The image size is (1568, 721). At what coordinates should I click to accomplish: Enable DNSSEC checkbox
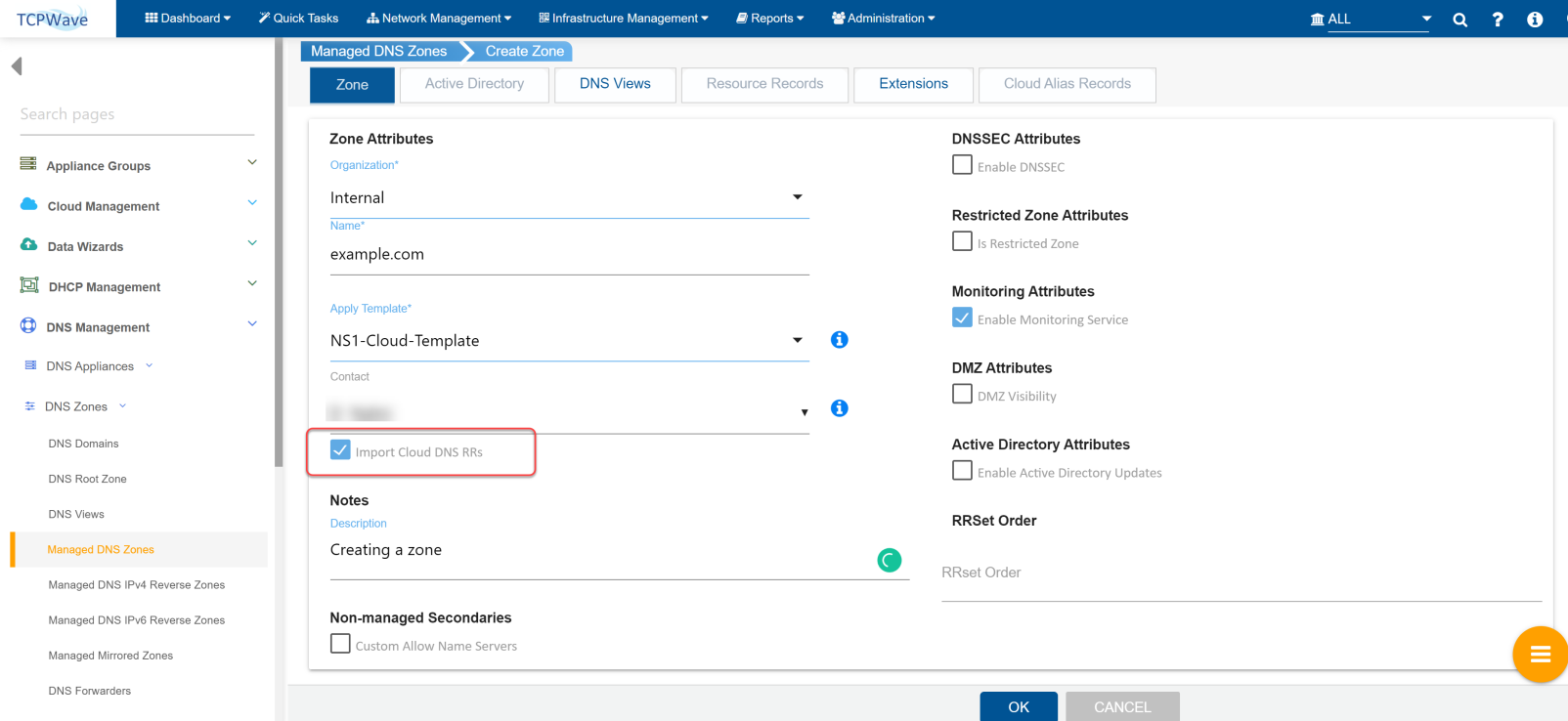click(962, 165)
